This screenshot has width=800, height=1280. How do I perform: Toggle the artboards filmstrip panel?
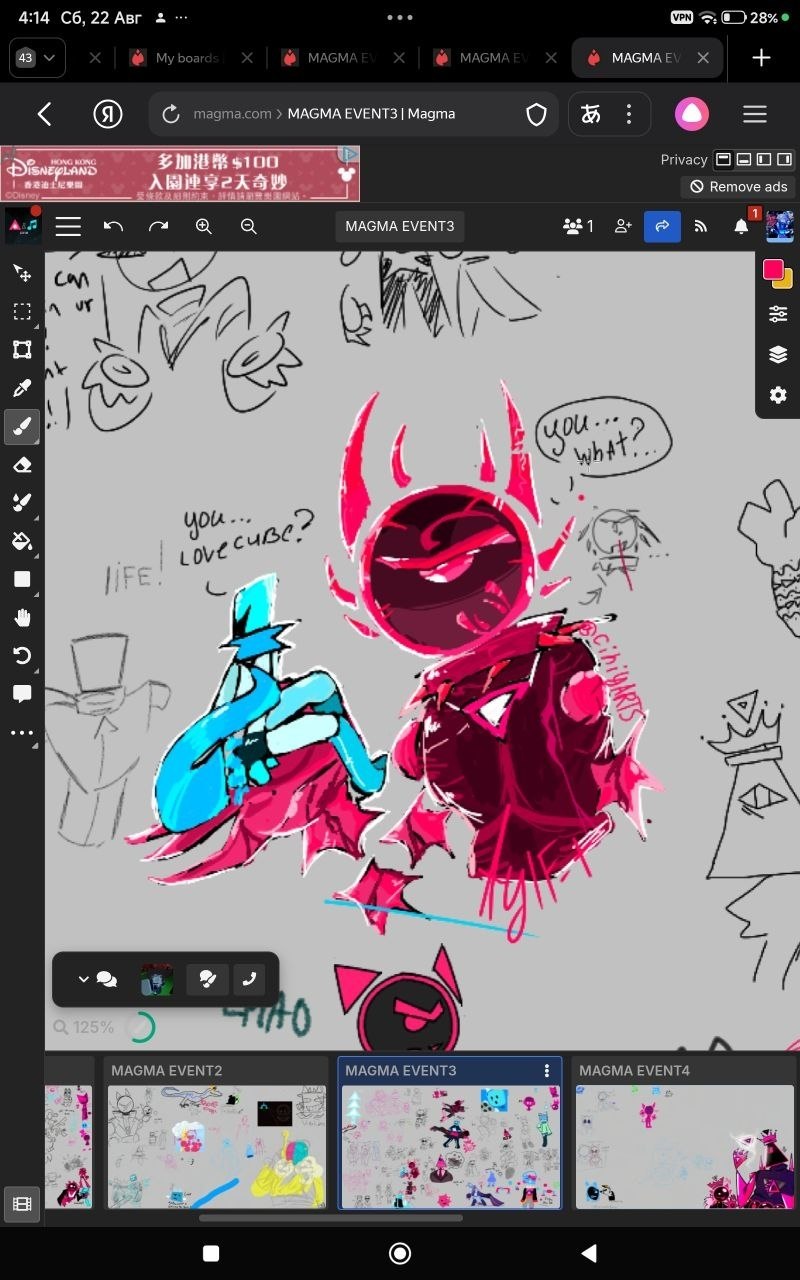(22, 1204)
